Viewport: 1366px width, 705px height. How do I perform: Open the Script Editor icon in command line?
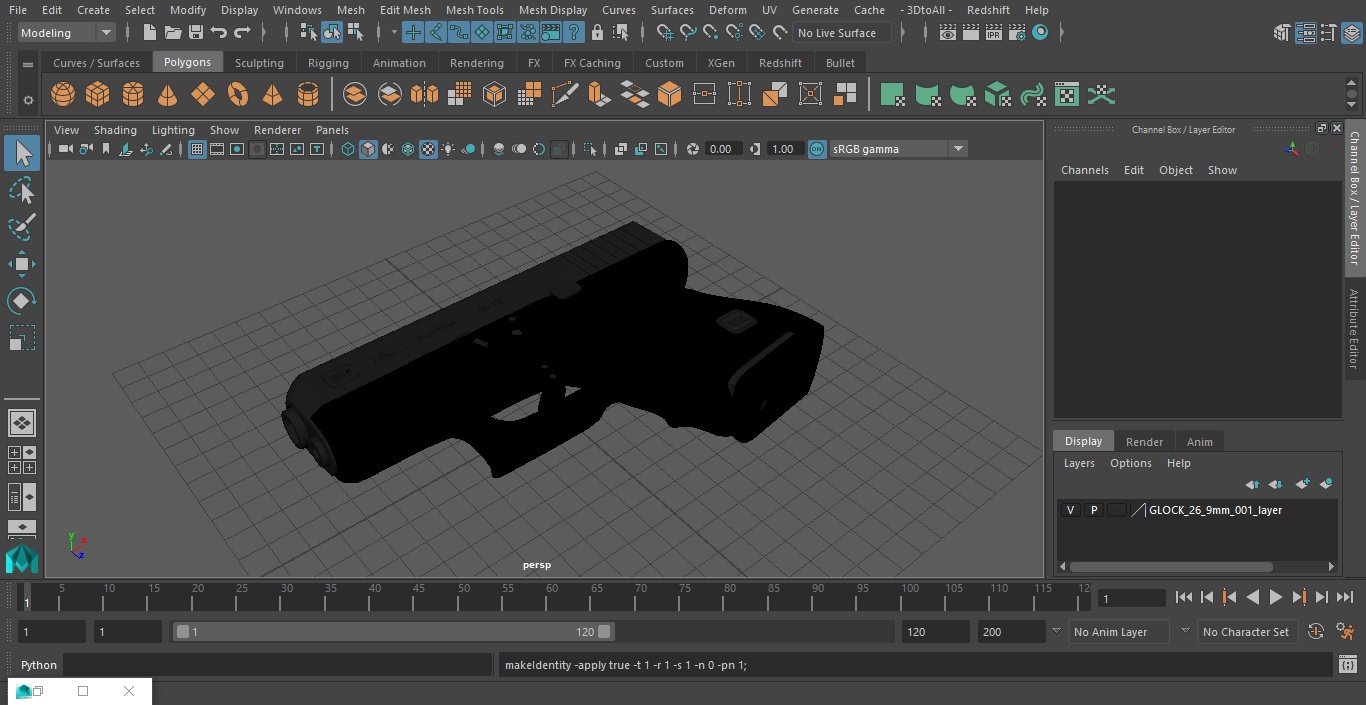click(1347, 665)
